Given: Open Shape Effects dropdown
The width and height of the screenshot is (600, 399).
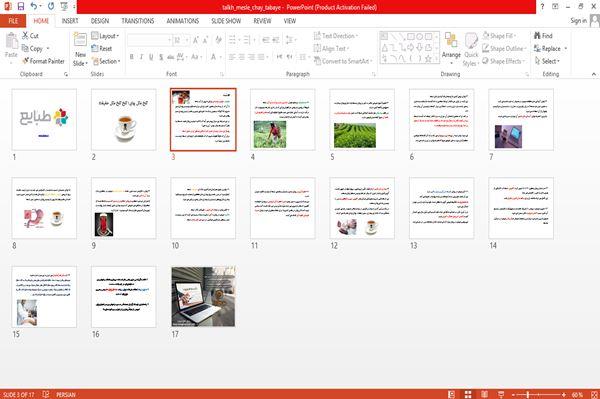Looking at the screenshot, I should 504,61.
